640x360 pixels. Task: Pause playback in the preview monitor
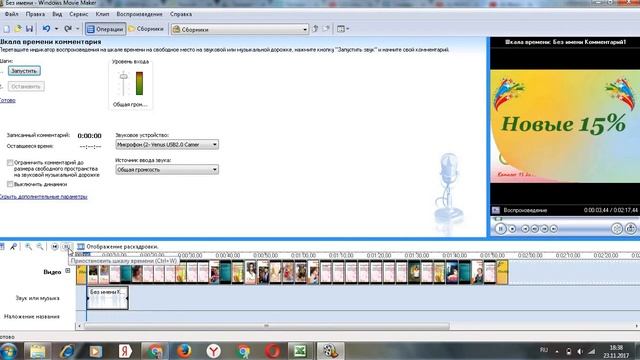[501, 229]
